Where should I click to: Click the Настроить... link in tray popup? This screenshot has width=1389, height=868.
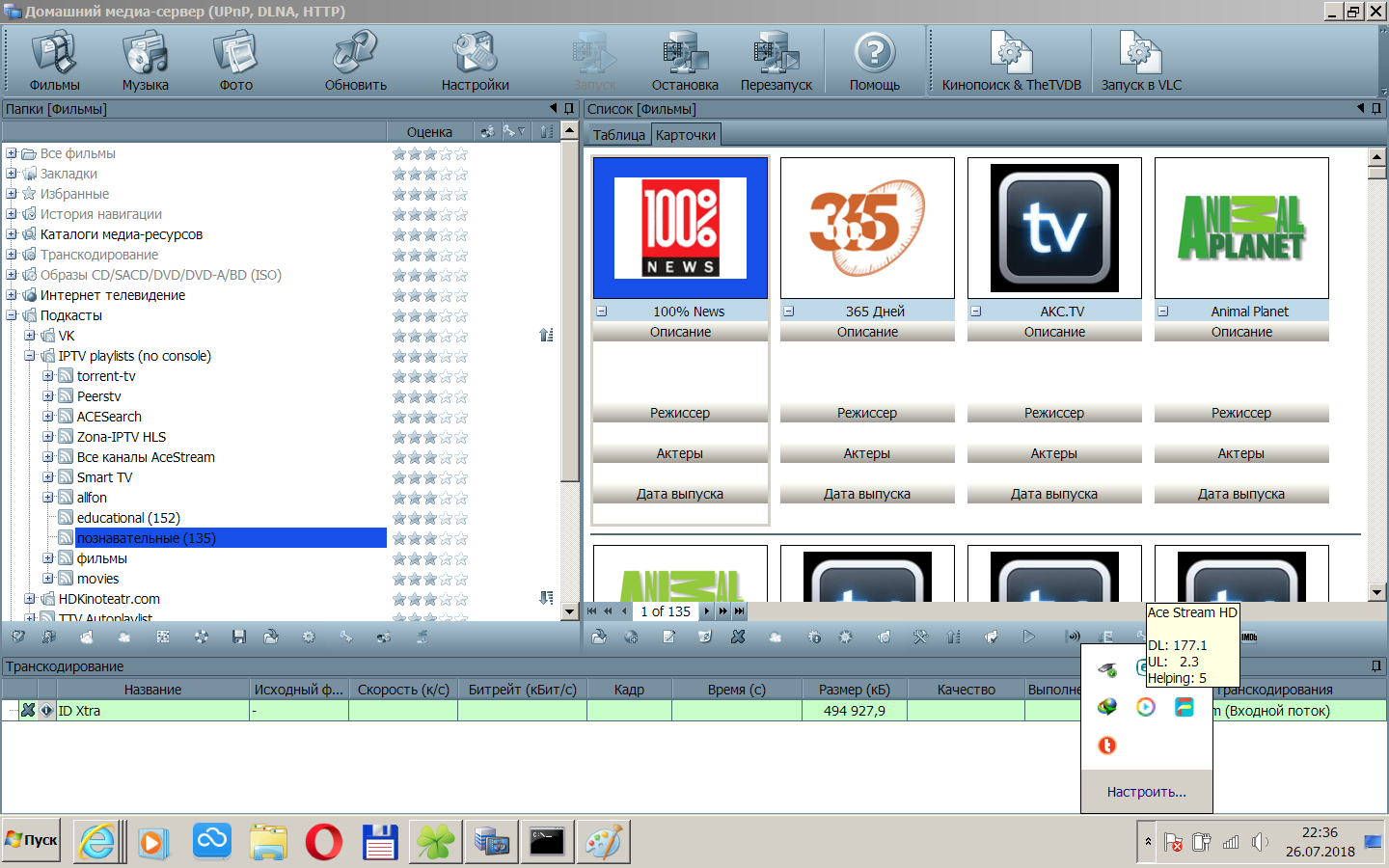pos(1146,792)
